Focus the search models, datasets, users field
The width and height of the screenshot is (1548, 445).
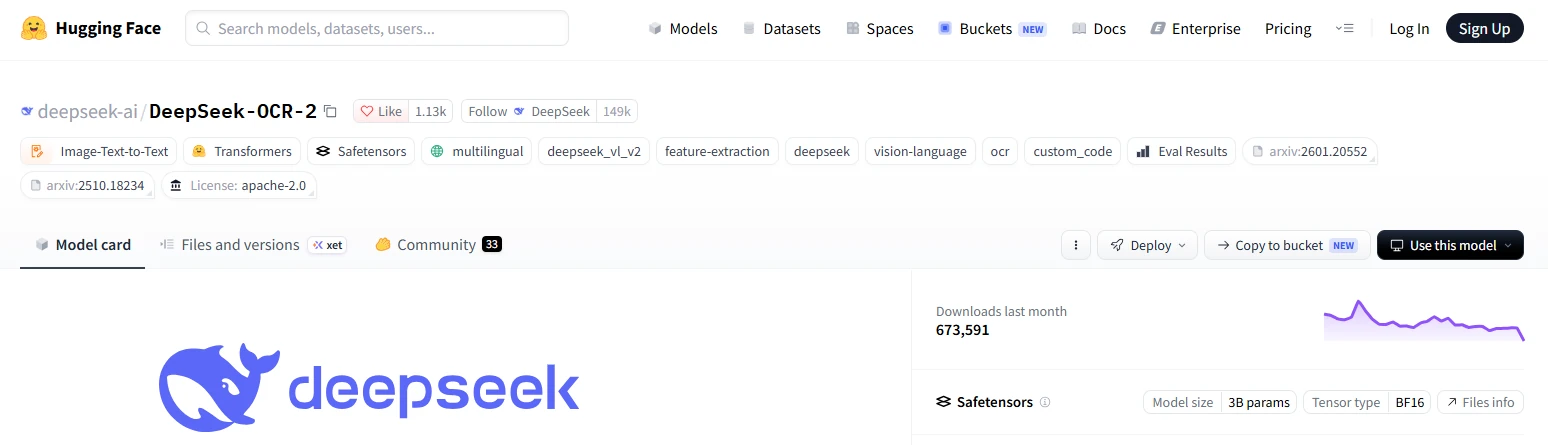(377, 28)
